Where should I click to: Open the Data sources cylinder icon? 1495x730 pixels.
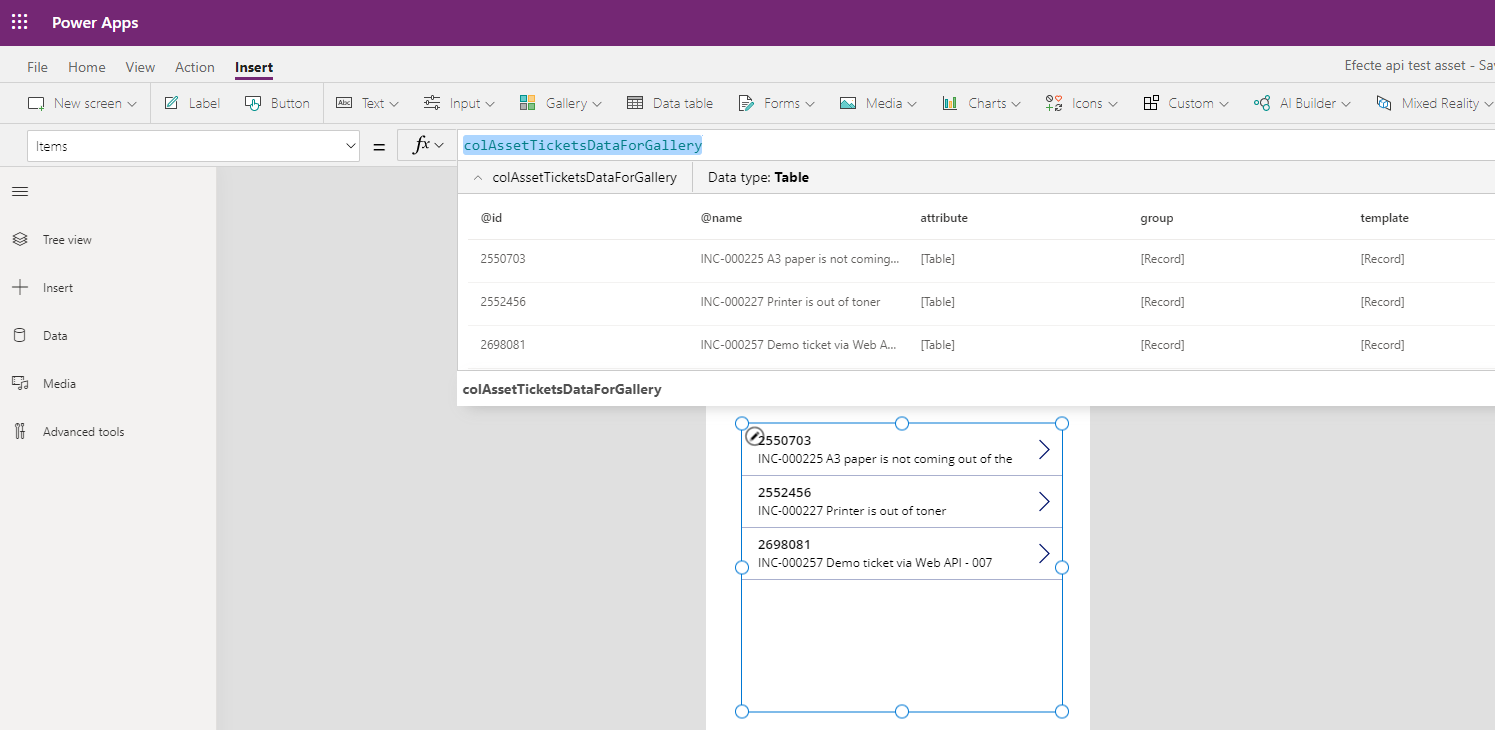pos(20,336)
